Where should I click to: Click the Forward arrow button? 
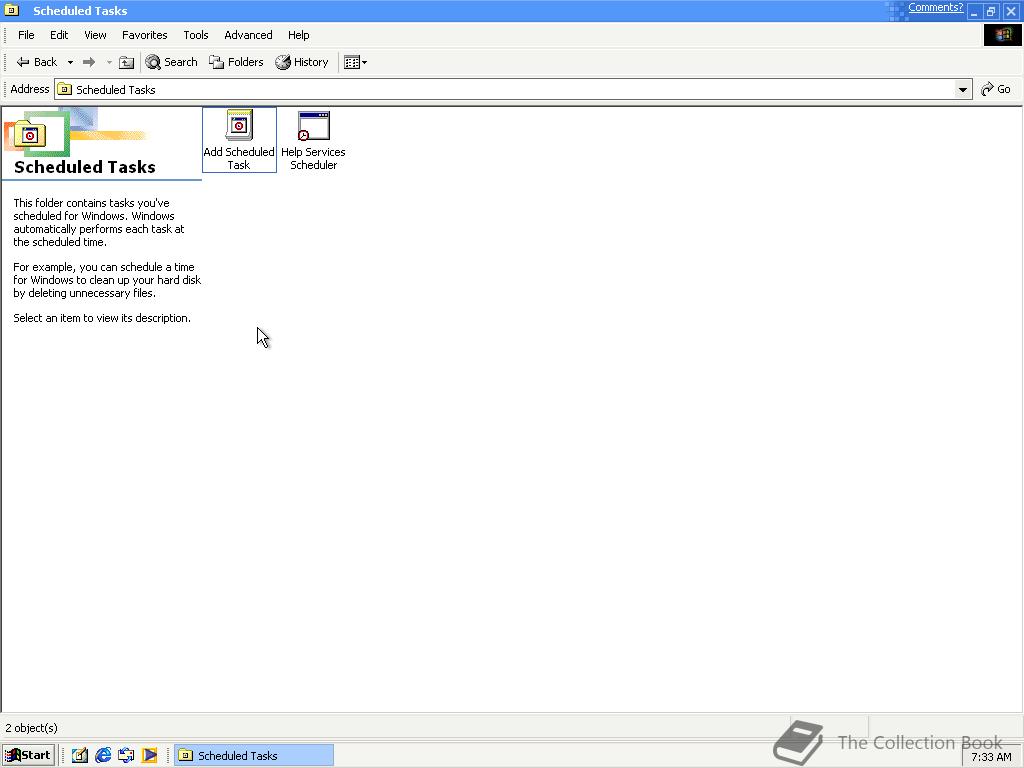pos(89,62)
